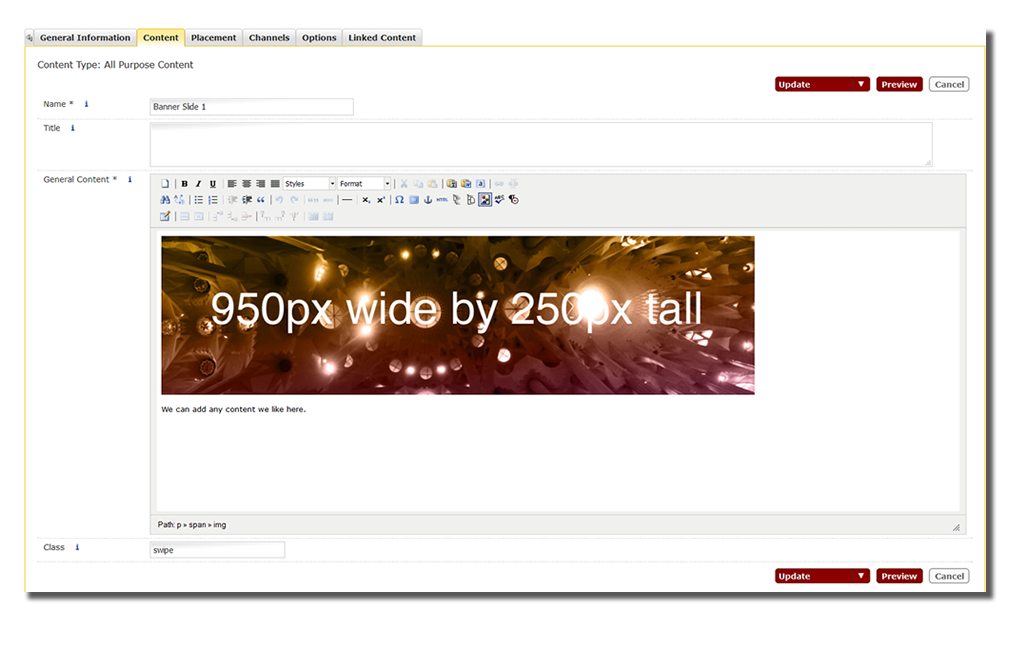Click the top Preview button
The height and width of the screenshot is (657, 1024).
pos(899,85)
